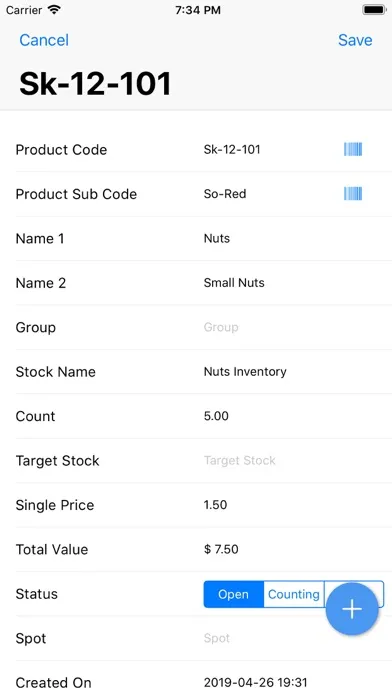
Task: Select the Counting status segment
Action: 294,594
